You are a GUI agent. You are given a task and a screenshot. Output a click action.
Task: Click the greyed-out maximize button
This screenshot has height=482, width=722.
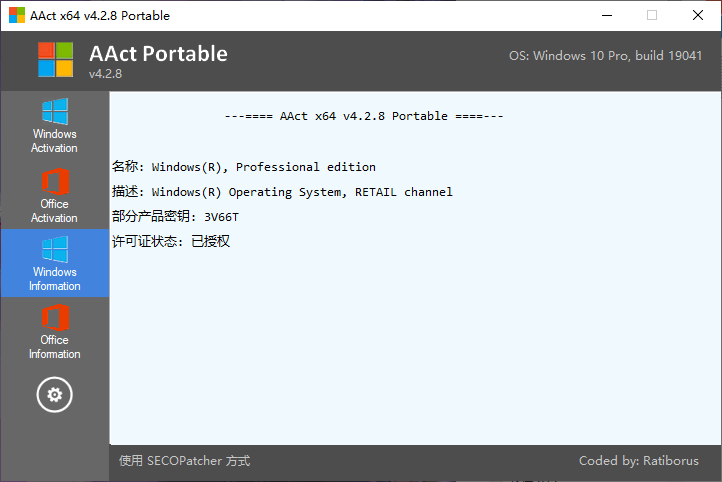652,15
